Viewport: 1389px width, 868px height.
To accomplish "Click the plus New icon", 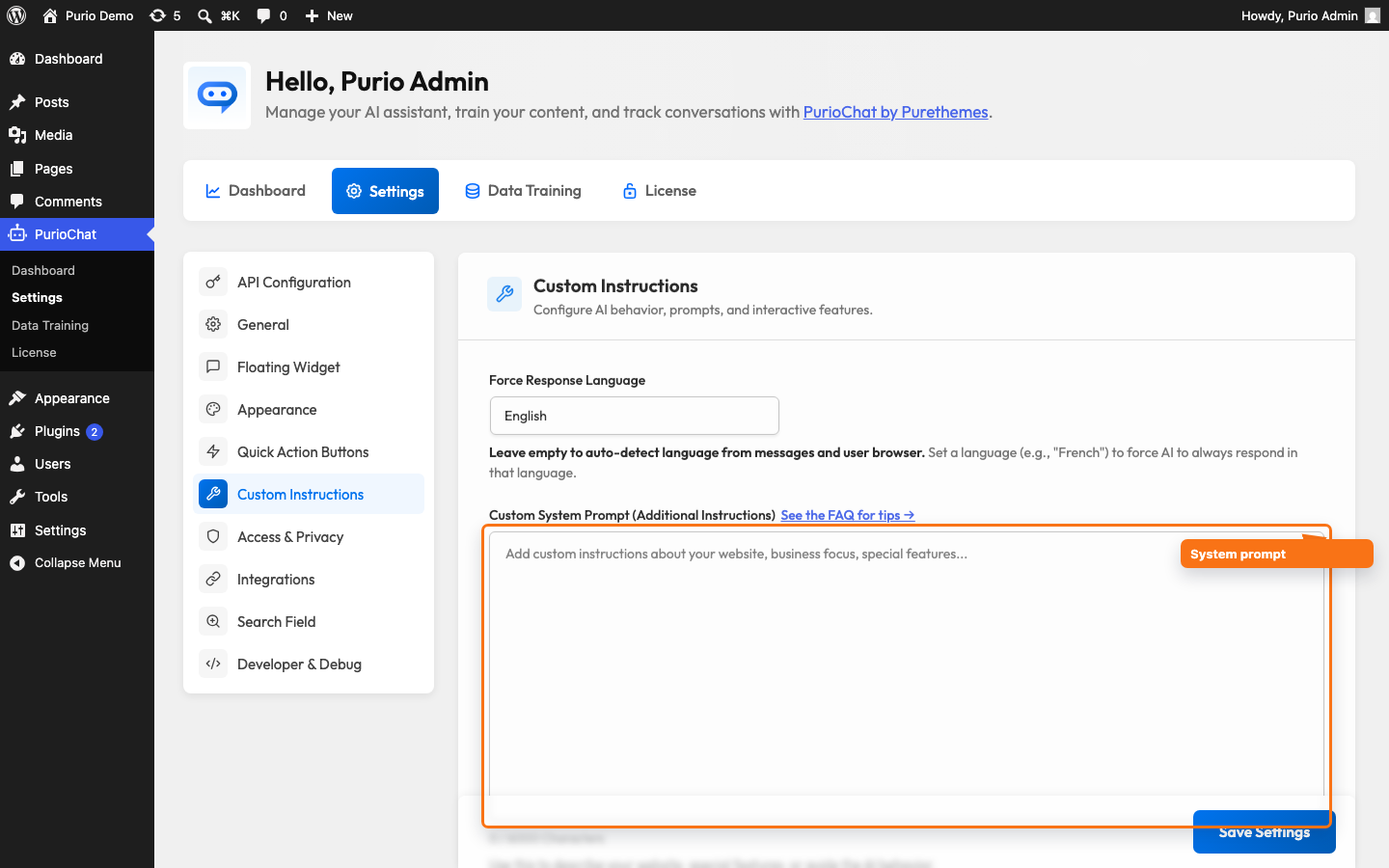I will 312,15.
